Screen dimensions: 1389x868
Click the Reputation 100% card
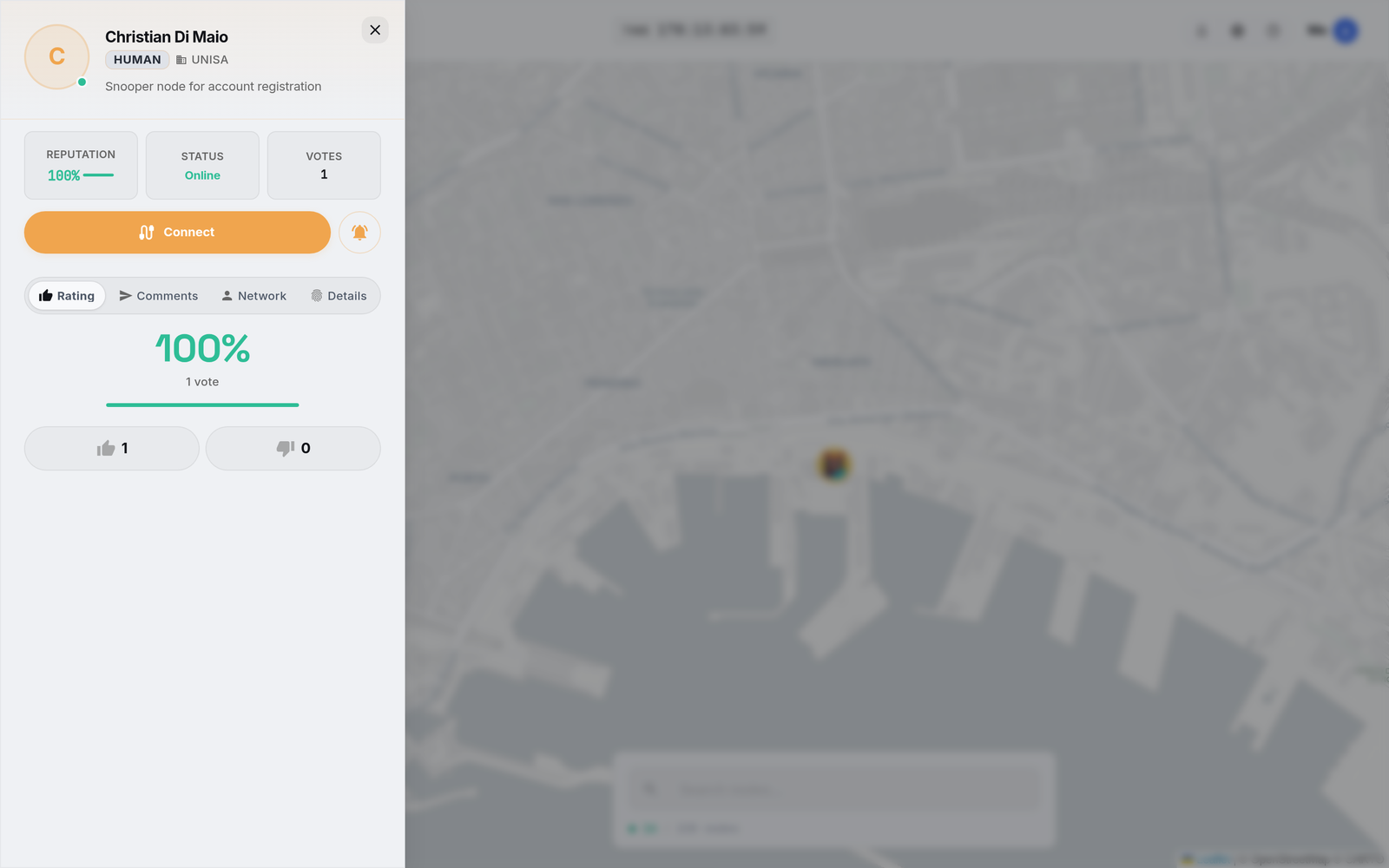coord(81,166)
